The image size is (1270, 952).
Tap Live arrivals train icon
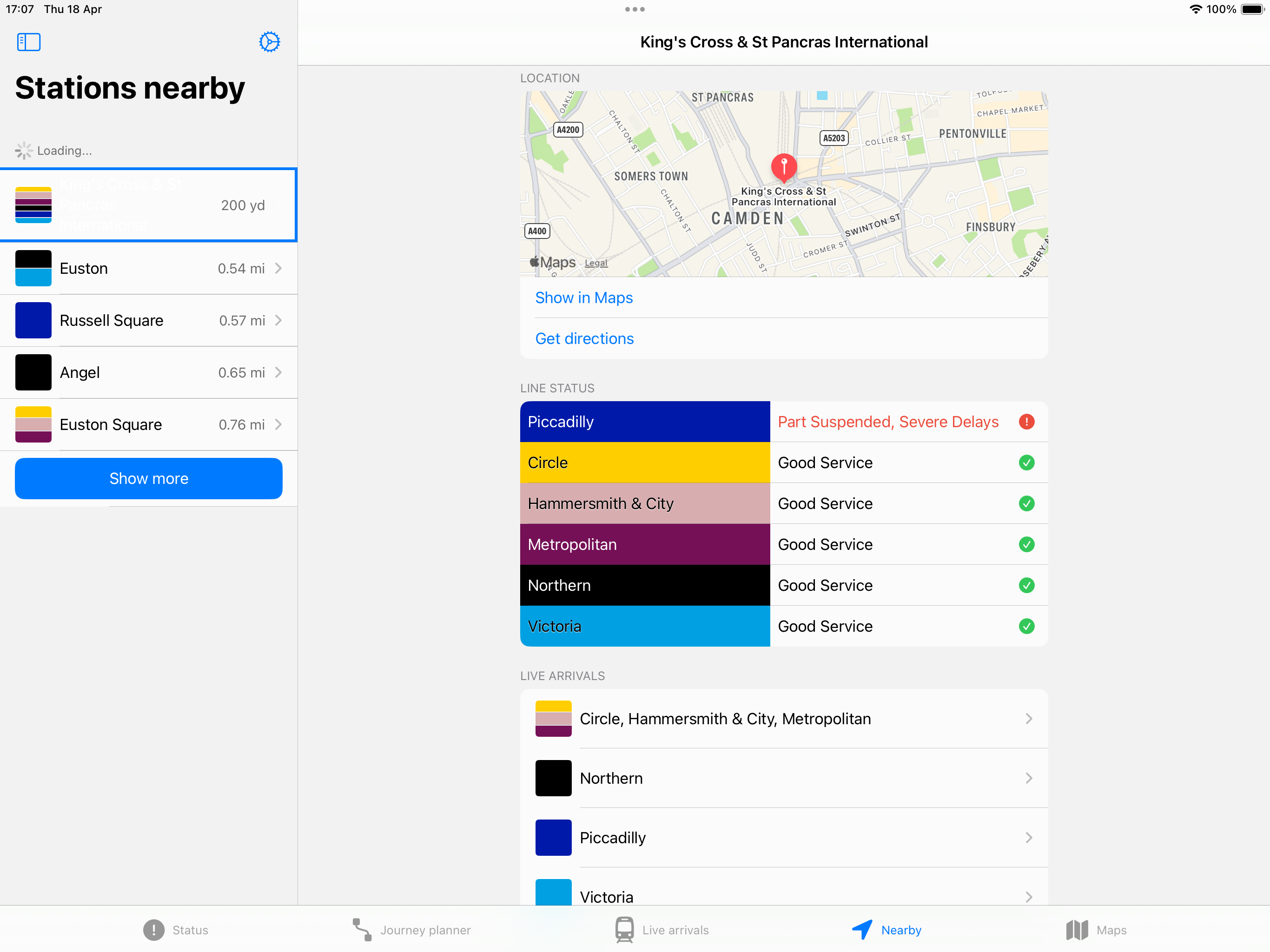click(625, 930)
